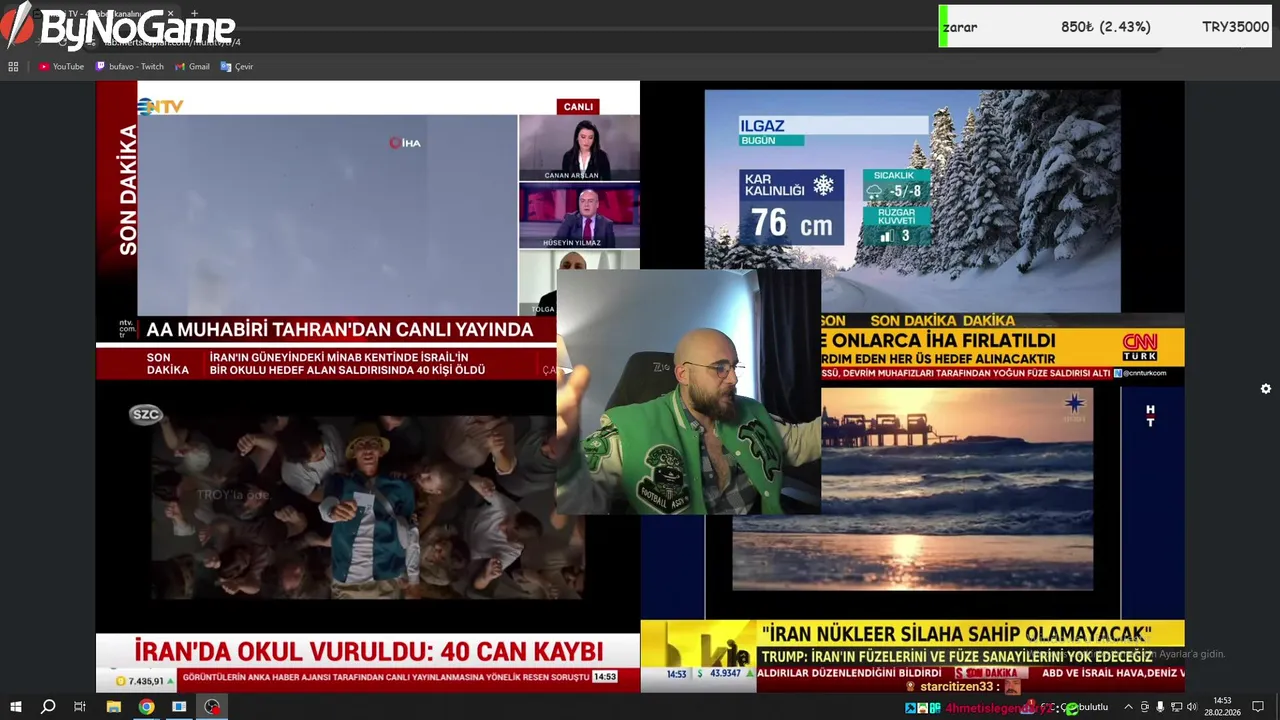Click the SZC channel logo badge

click(x=146, y=415)
